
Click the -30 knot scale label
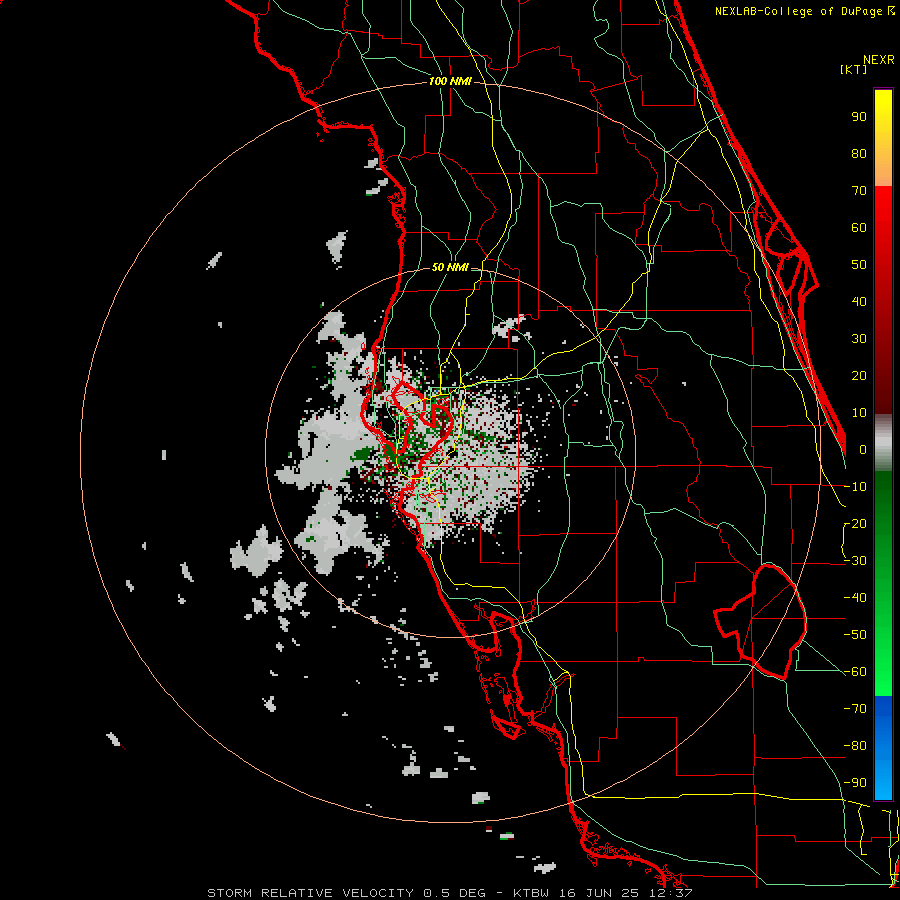coord(856,561)
